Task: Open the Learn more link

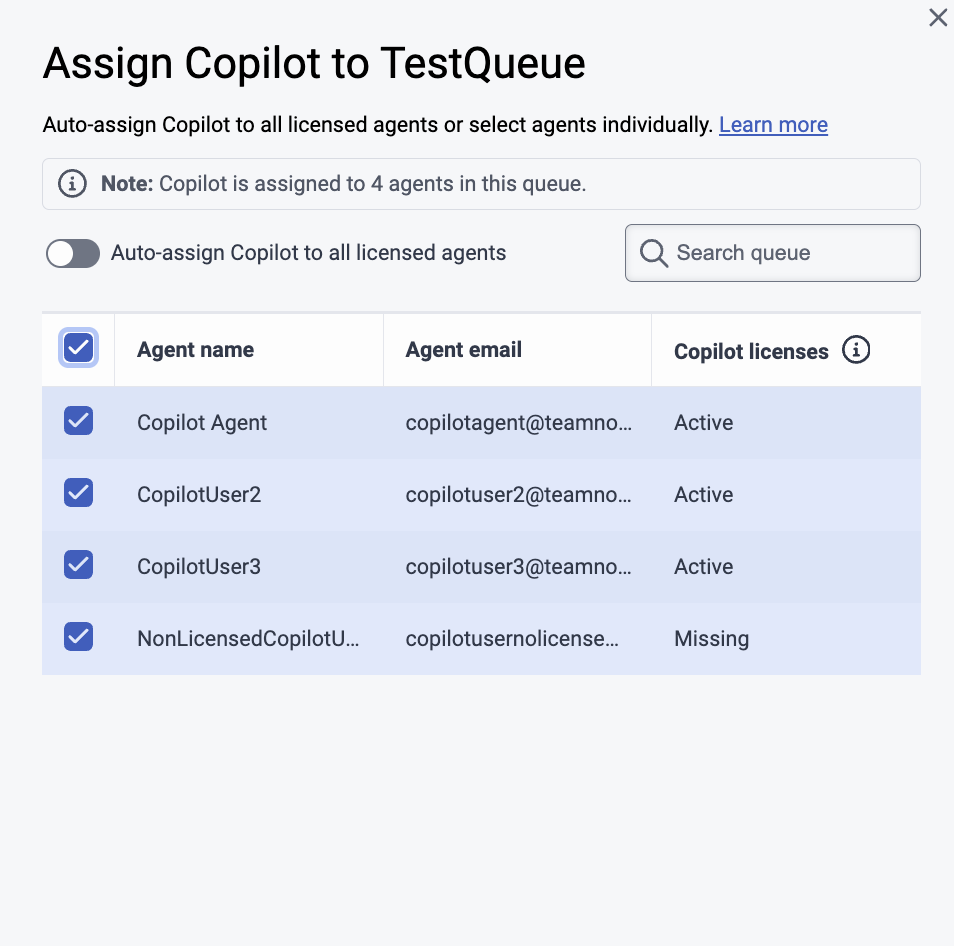Action: [773, 125]
